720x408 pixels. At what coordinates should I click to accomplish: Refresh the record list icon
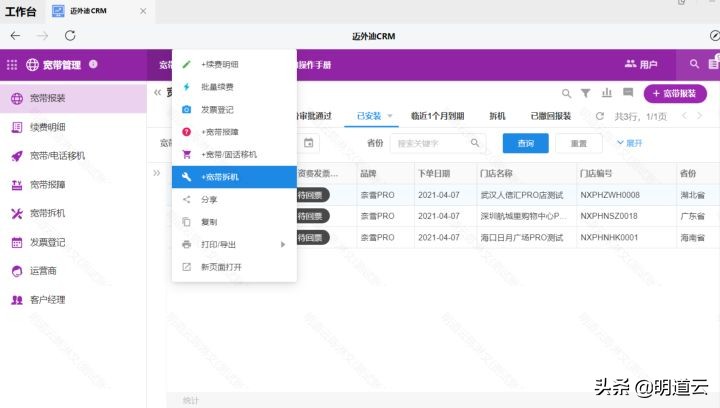pos(600,116)
